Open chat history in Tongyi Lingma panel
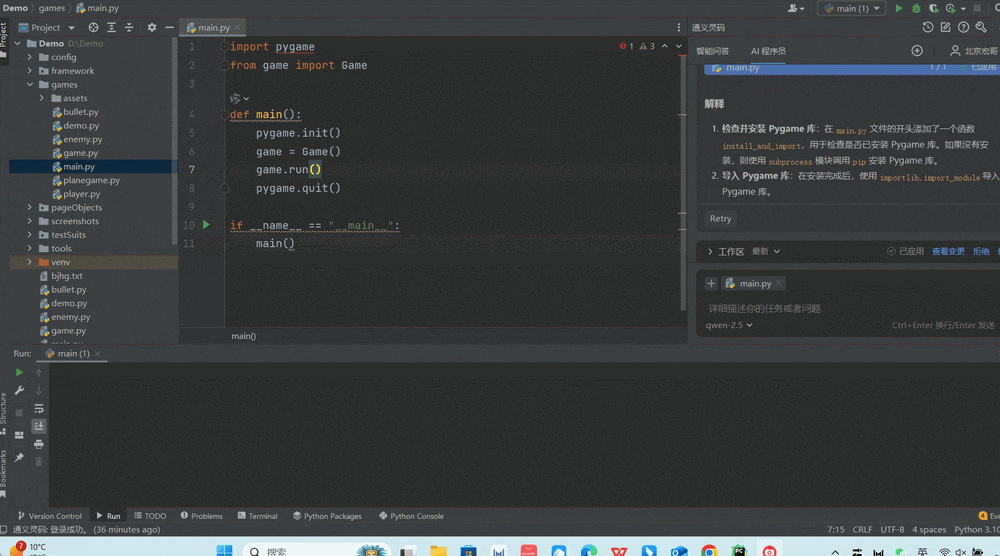The image size is (1000, 556). 928,28
